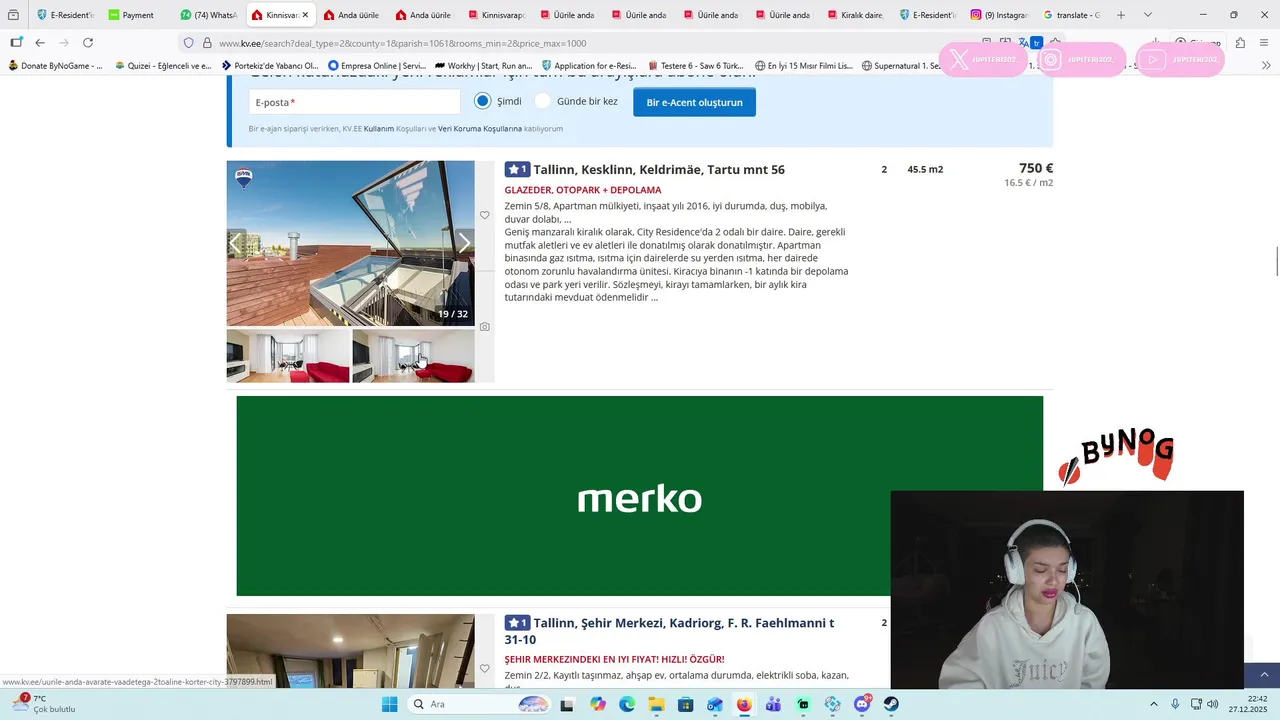Viewport: 1280px width, 720px height.
Task: Open the tracking protection shield icon
Action: click(188, 43)
